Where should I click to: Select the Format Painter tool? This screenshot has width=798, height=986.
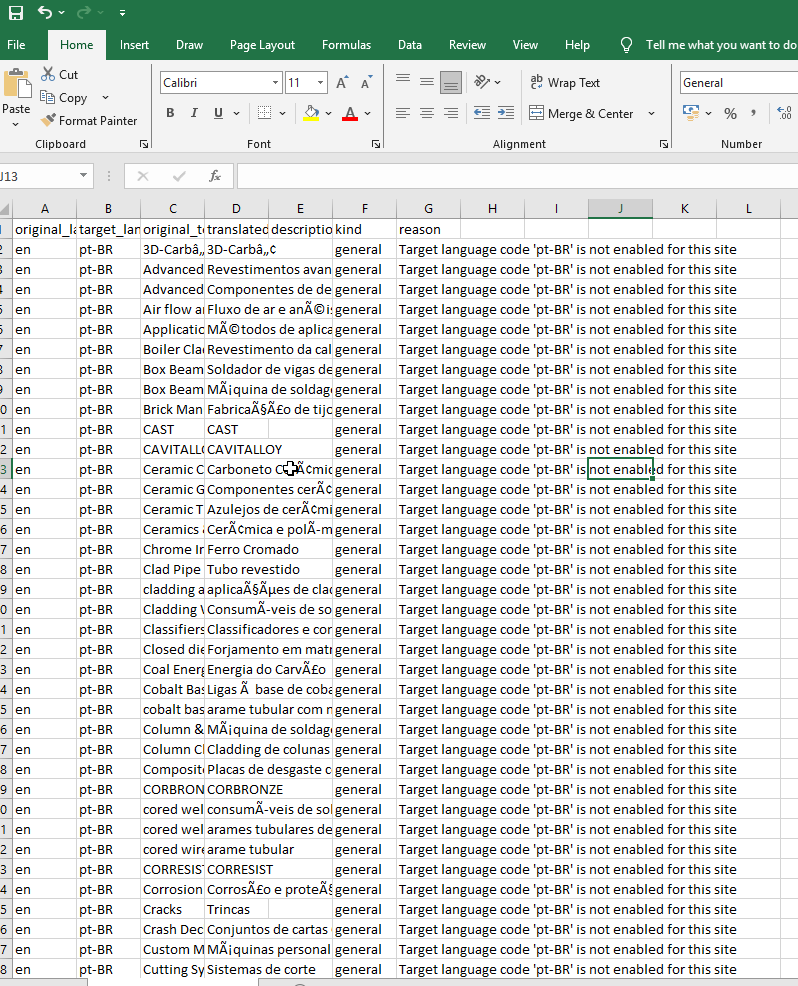[88, 121]
